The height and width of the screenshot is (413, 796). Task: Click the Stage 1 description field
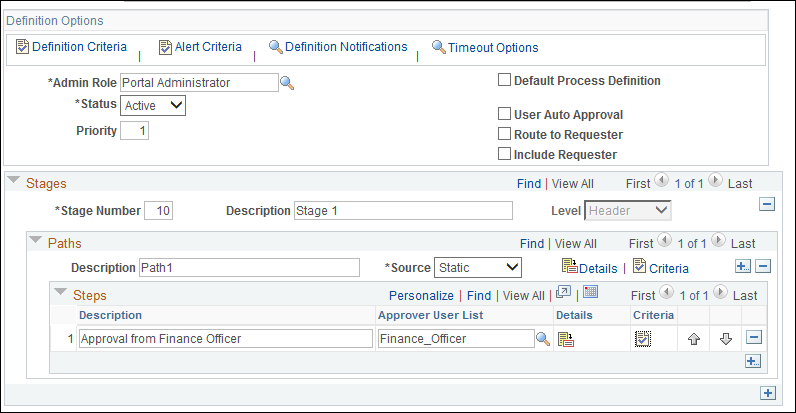403,211
